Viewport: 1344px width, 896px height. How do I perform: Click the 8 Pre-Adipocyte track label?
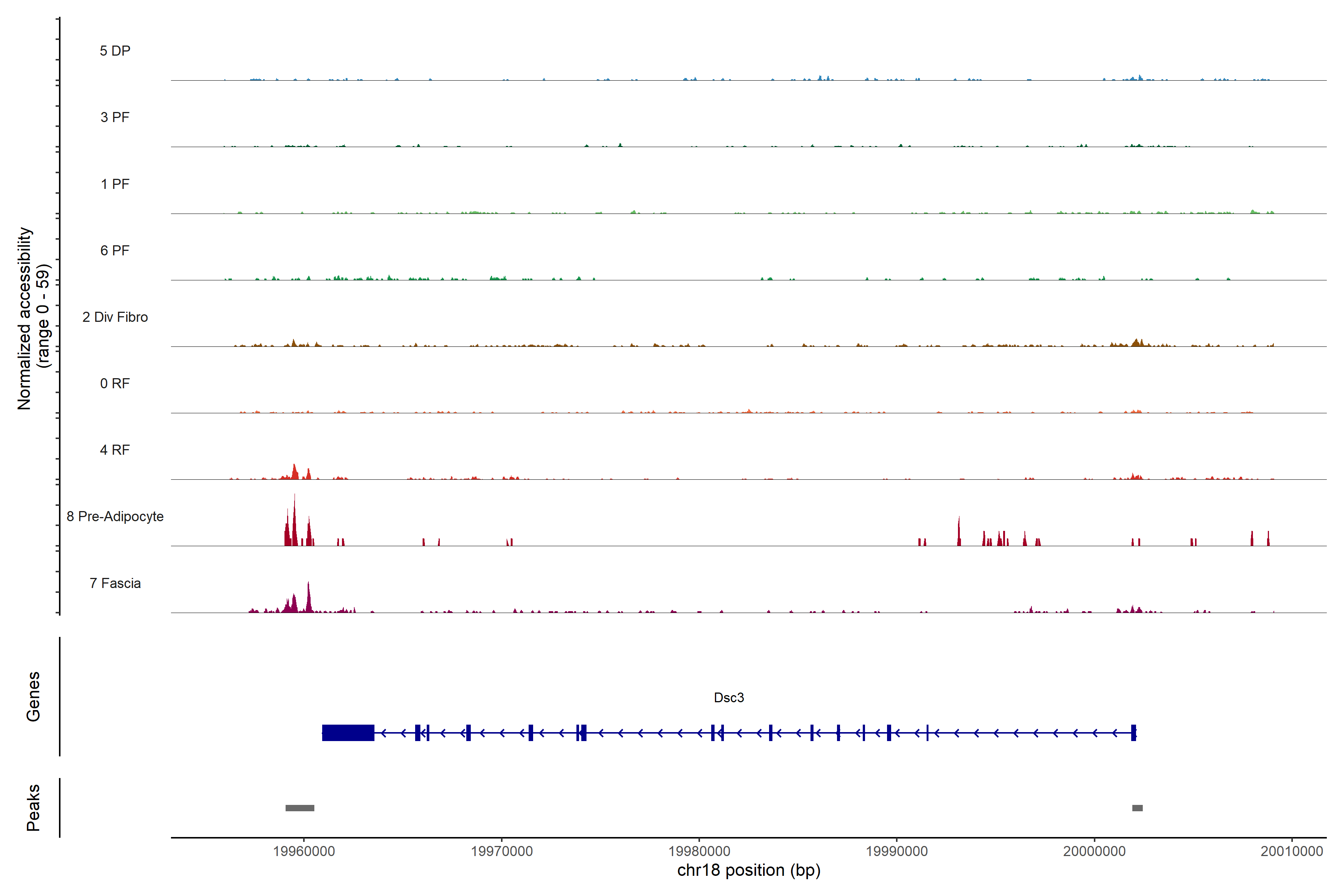(x=115, y=517)
